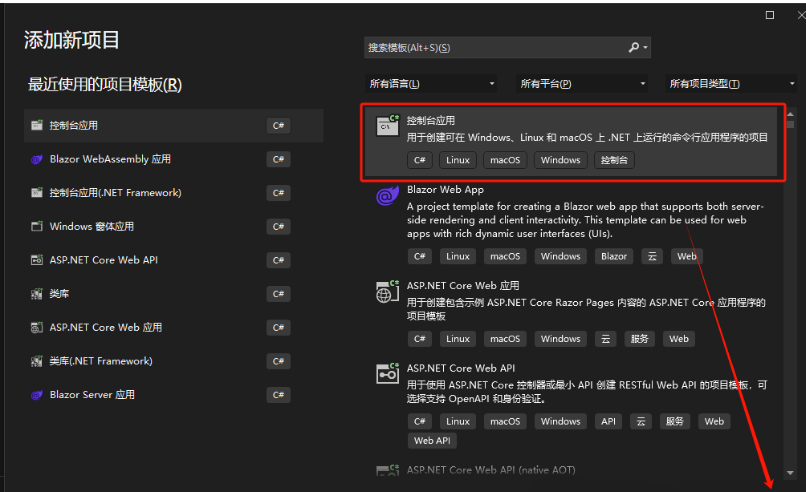Select recent template ASP.NET Core Web API
806x492 pixels.
click(x=173, y=260)
